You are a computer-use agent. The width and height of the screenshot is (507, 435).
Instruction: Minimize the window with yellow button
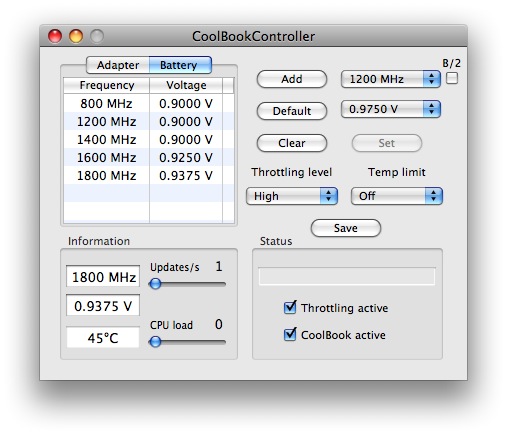point(76,36)
